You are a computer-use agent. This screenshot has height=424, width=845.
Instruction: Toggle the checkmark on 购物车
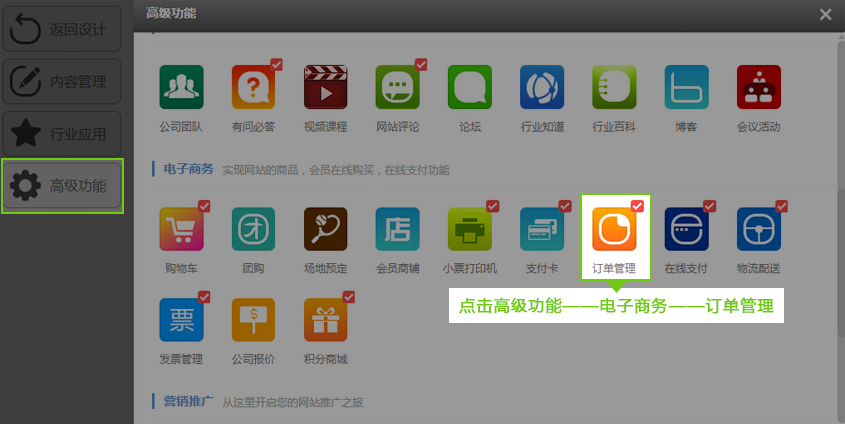(x=204, y=206)
